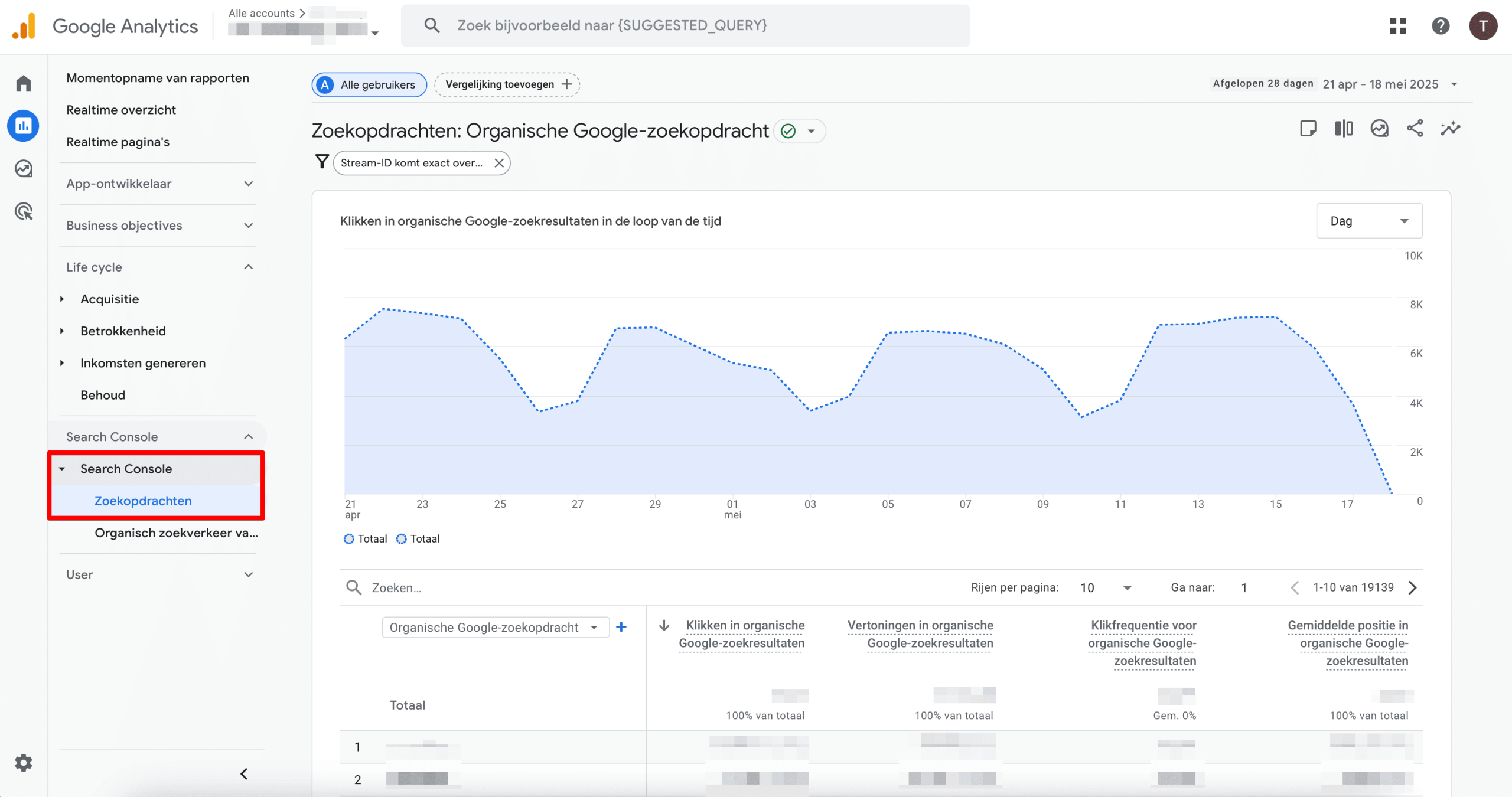Expand the Acquisitie tree item

coord(62,299)
